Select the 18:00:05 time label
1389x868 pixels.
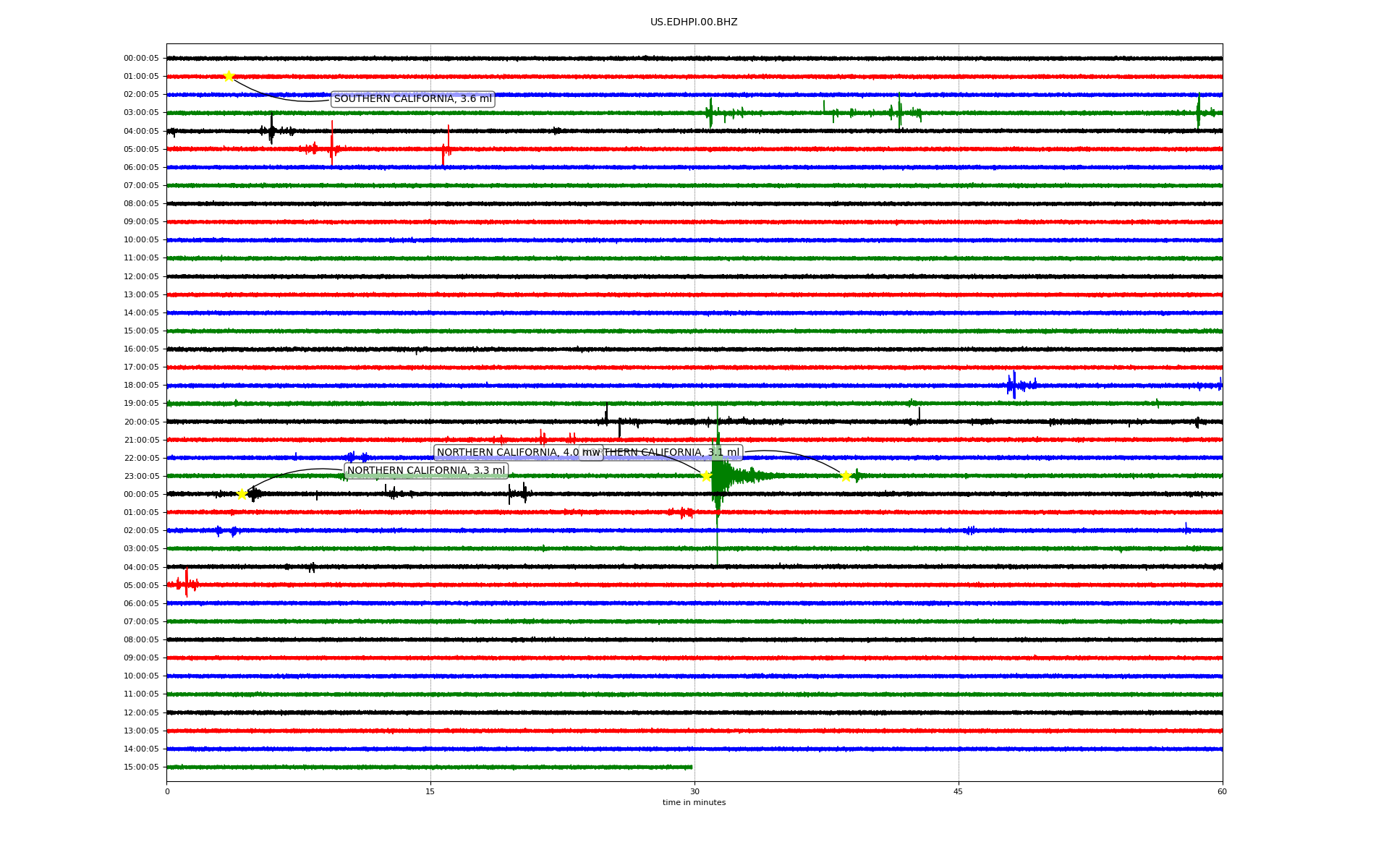(x=141, y=386)
